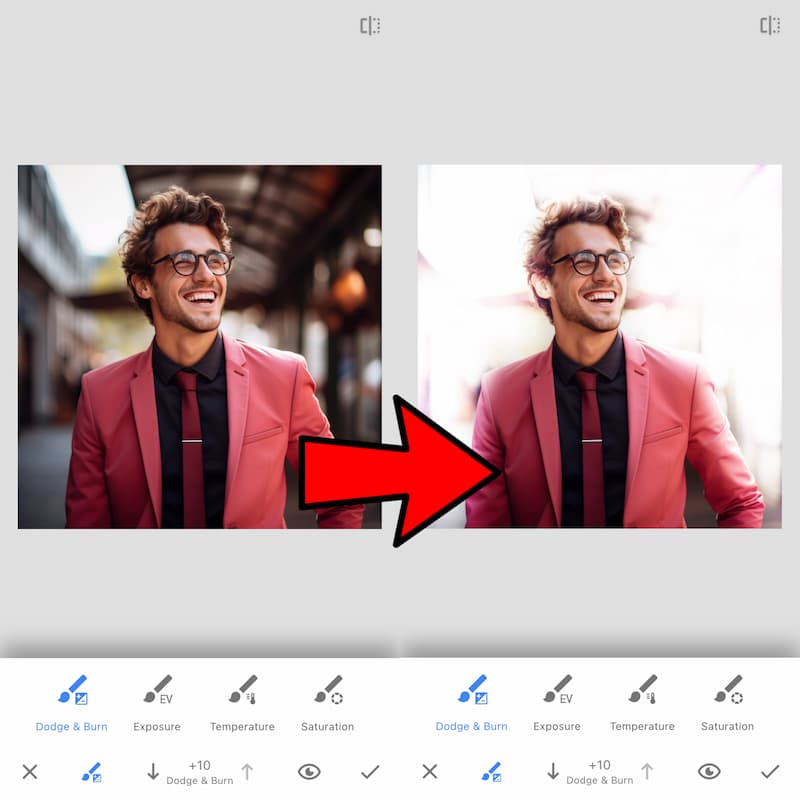Cancel left panel edits with the X

click(30, 772)
